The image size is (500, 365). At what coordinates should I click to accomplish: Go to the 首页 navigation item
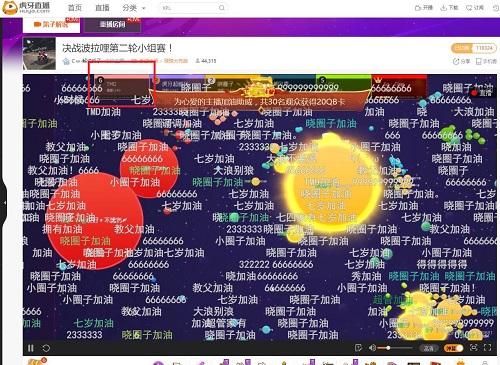(x=75, y=8)
